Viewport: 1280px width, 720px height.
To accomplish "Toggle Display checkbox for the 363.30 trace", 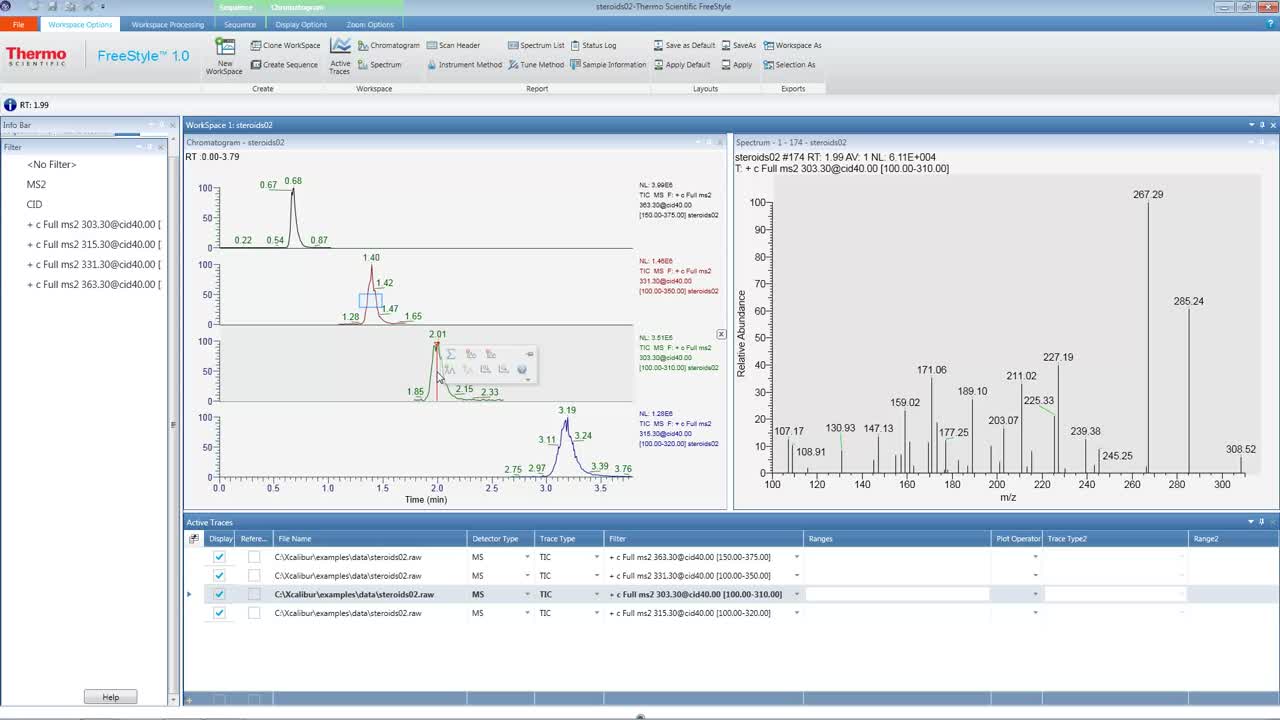I will coord(219,557).
